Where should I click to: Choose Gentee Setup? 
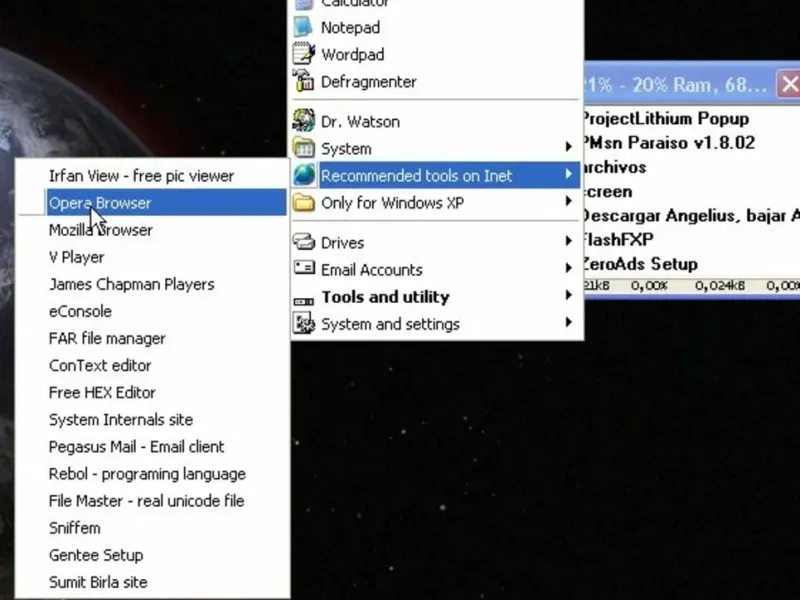pyautogui.click(x=153, y=555)
